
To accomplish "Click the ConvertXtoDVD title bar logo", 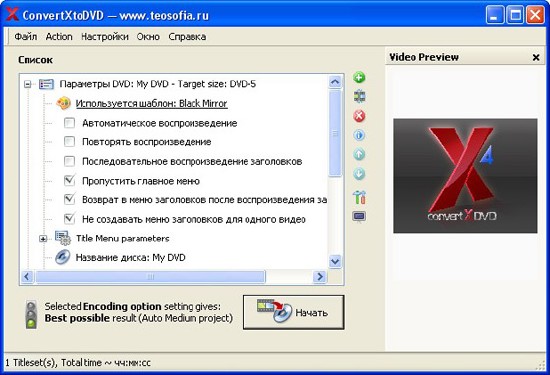I will click(x=12, y=14).
